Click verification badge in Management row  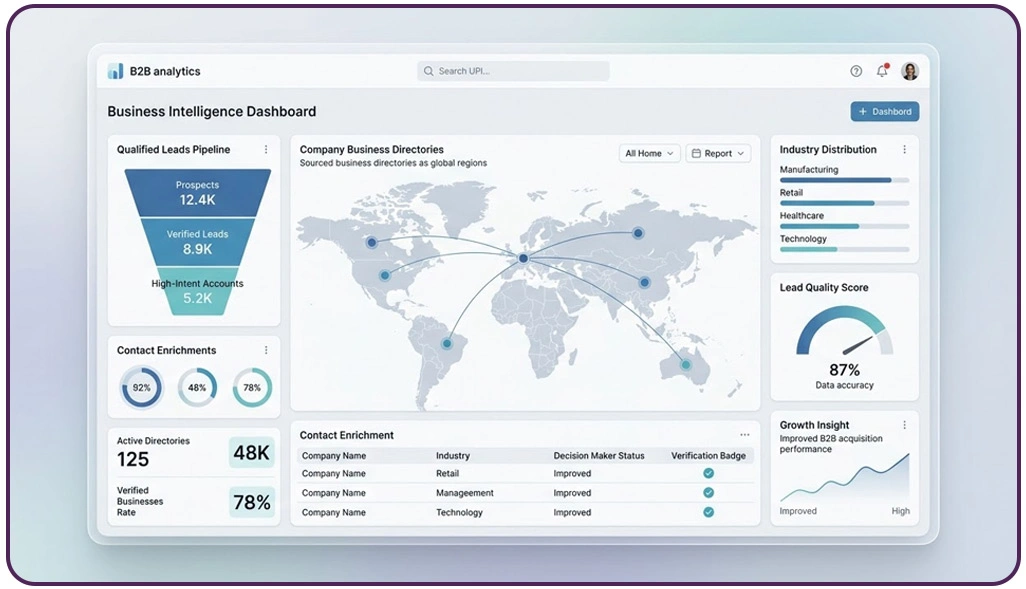(x=708, y=493)
